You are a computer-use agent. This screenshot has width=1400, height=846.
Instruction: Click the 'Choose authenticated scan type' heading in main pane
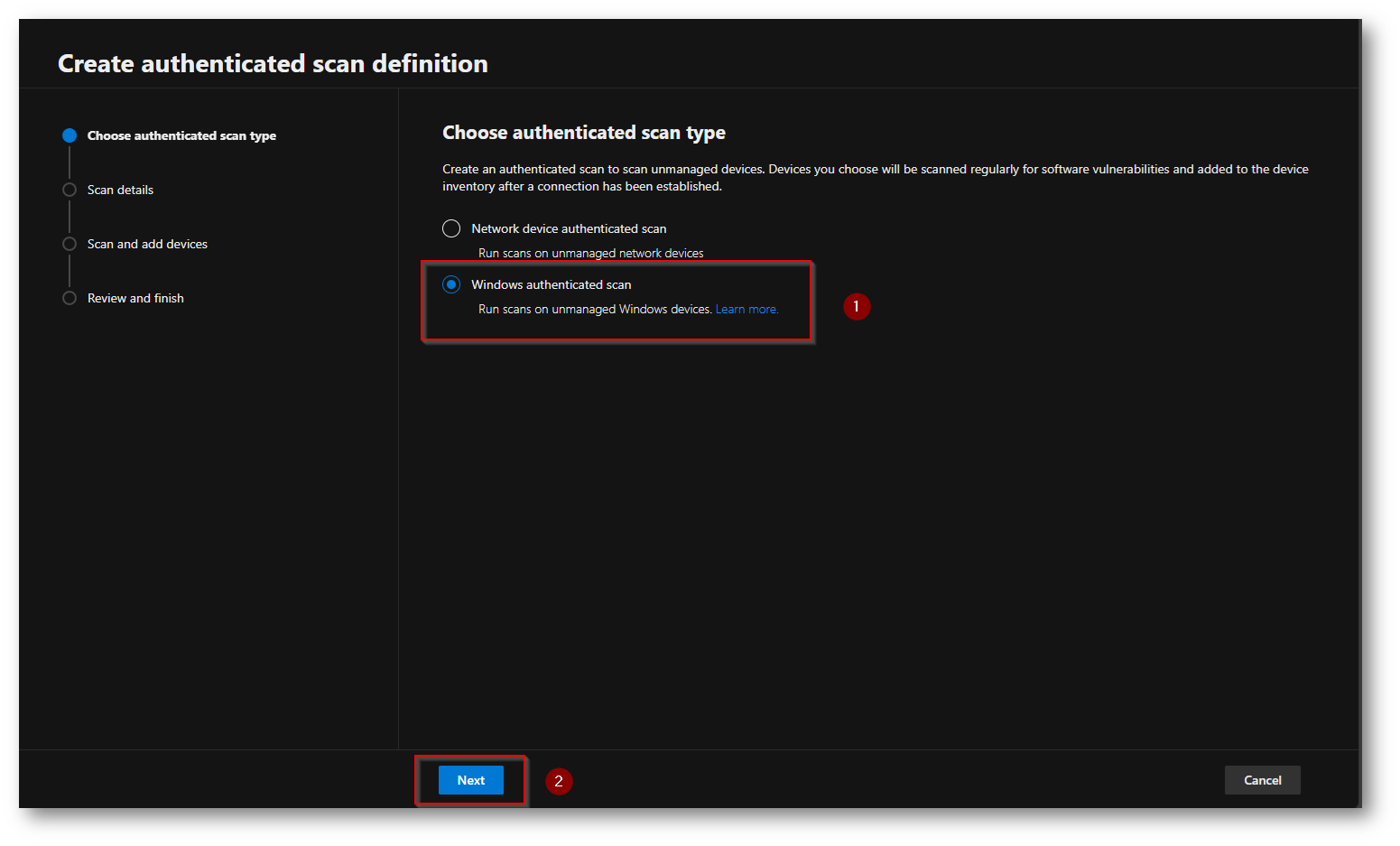tap(584, 133)
